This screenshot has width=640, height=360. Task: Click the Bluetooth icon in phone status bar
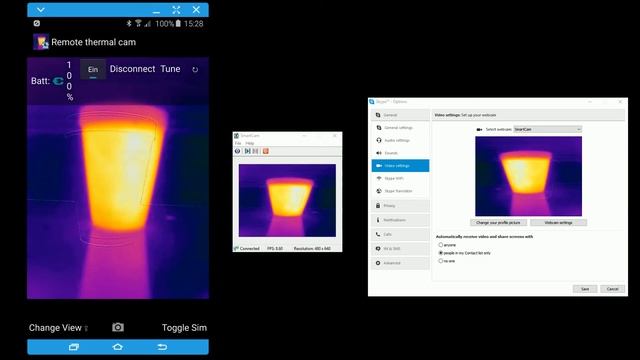coord(129,24)
